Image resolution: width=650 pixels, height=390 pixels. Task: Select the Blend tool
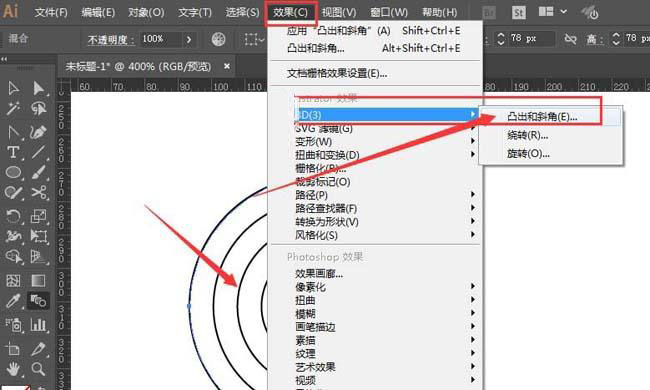click(x=38, y=300)
